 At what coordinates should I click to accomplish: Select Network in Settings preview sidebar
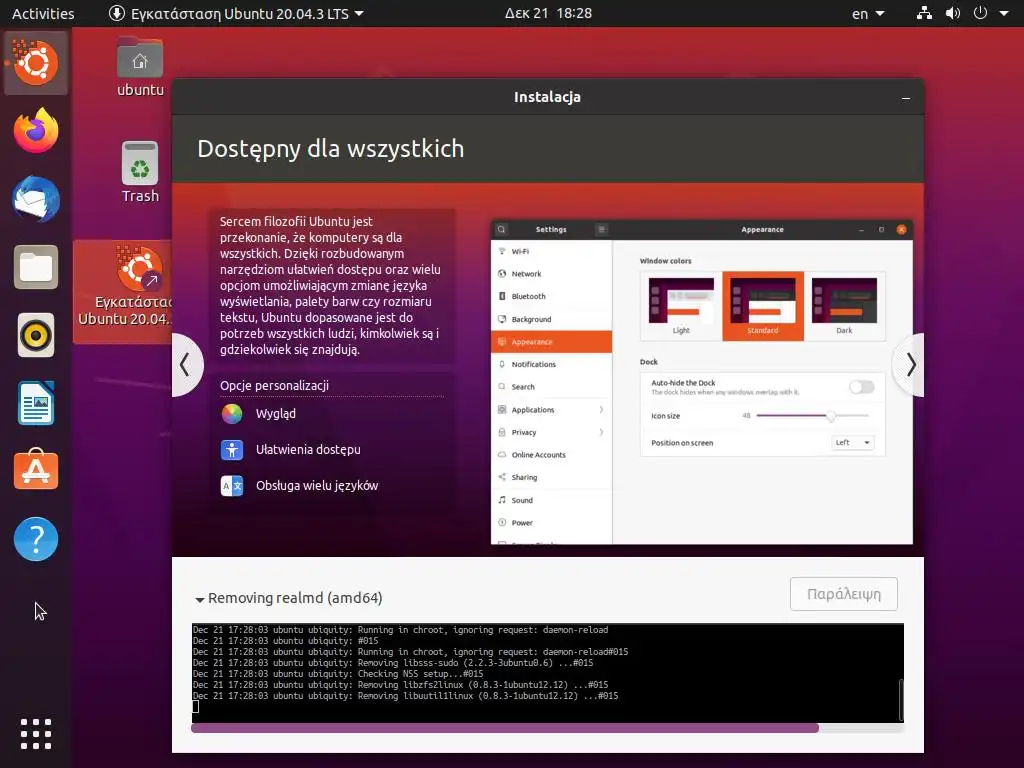[551, 274]
